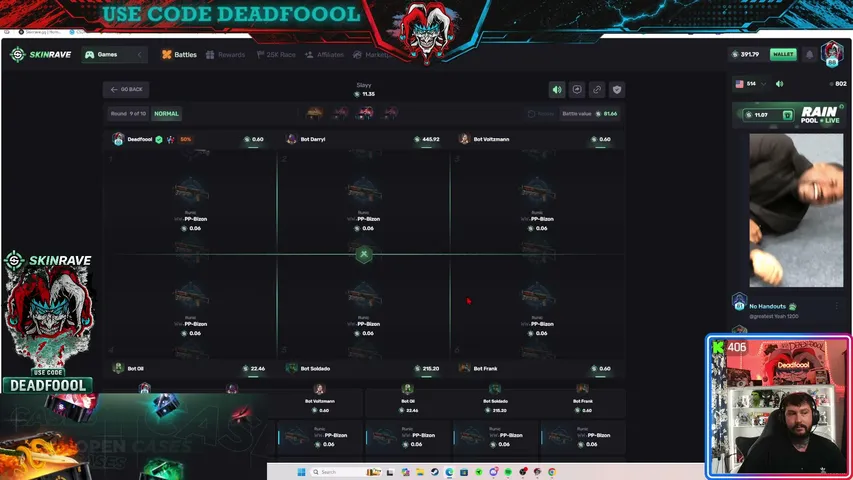This screenshot has height=480, width=853.
Task: Toggle the battle sound speaker icon
Action: click(x=557, y=90)
